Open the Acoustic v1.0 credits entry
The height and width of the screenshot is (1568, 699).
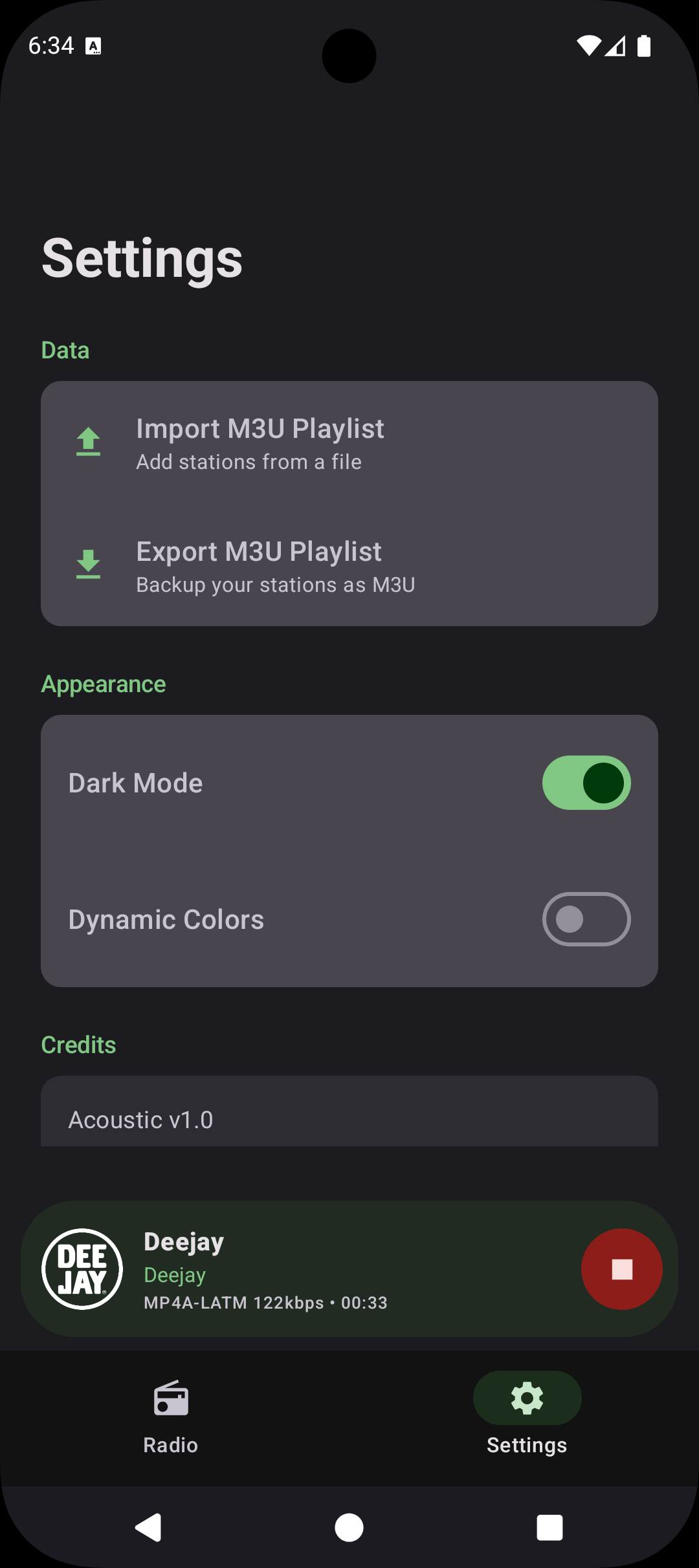tap(349, 1111)
